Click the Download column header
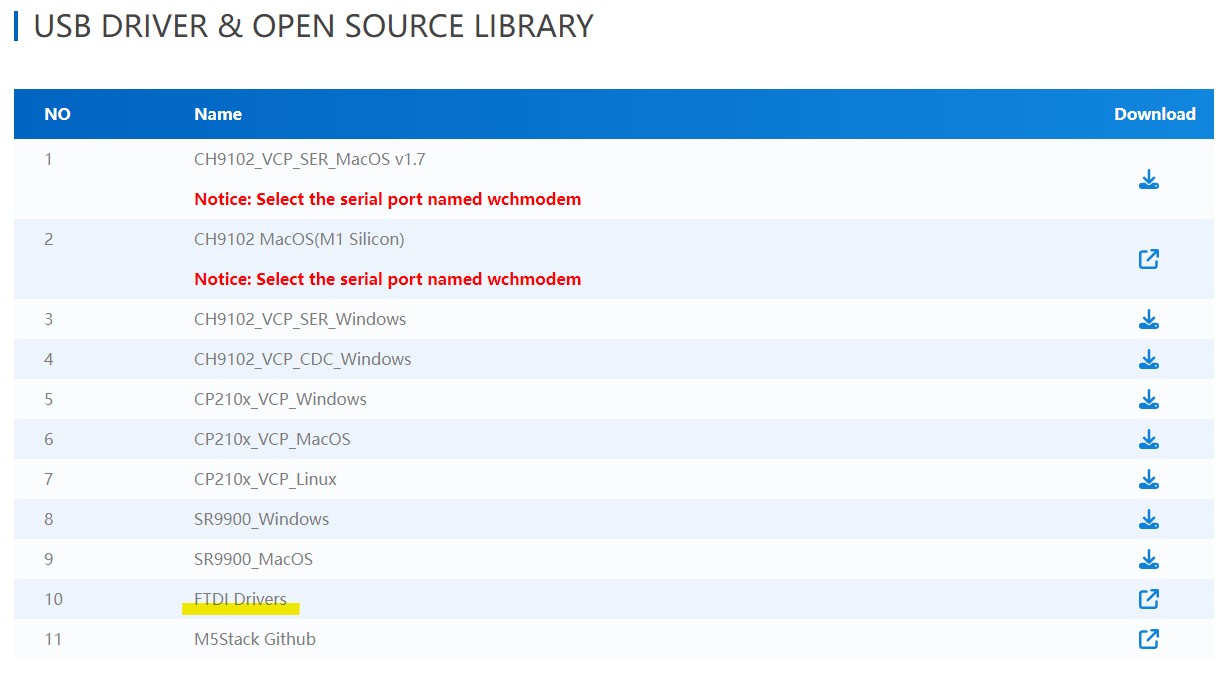The width and height of the screenshot is (1231, 678). (x=1155, y=114)
